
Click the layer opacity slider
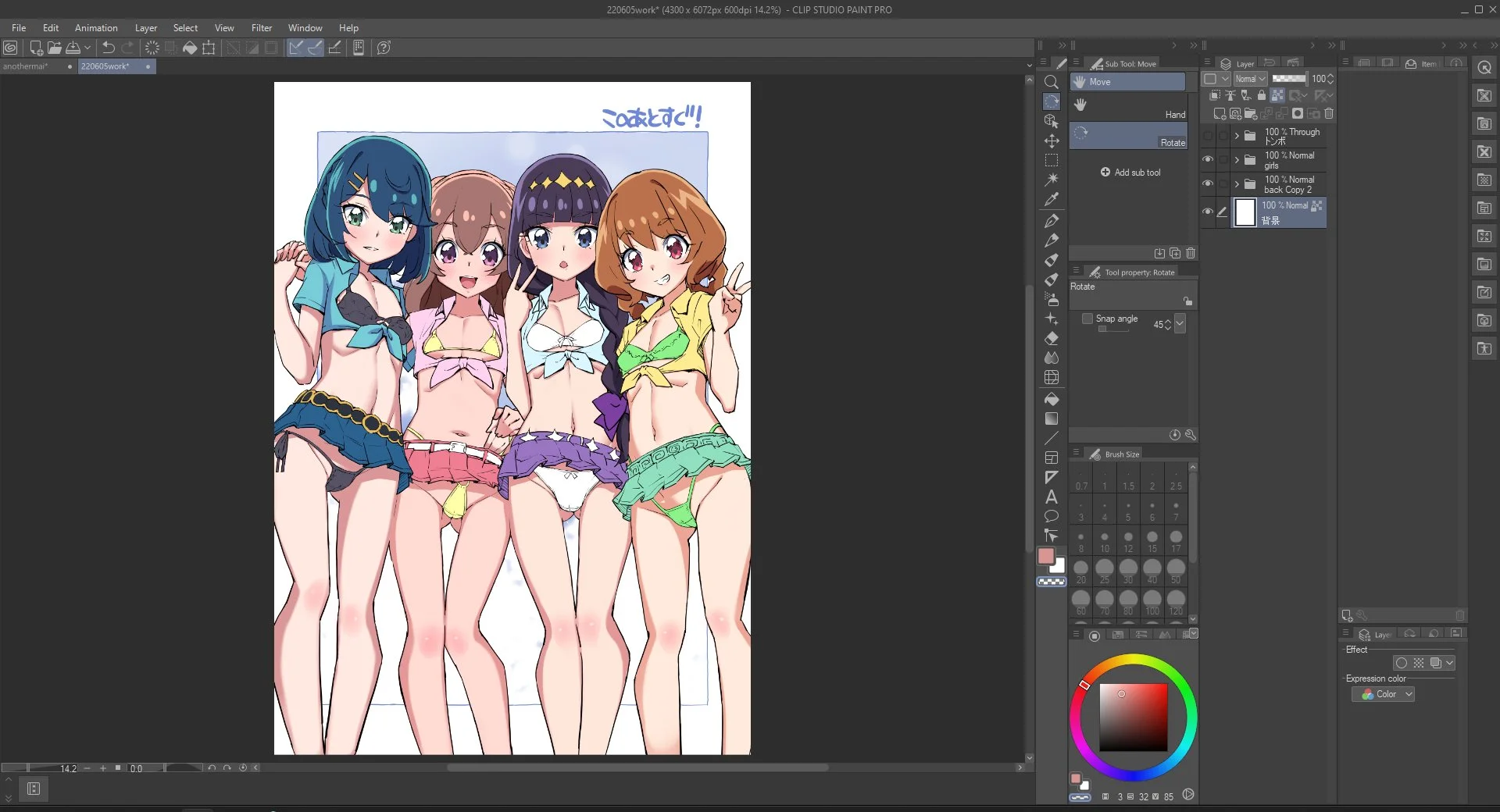click(1289, 79)
